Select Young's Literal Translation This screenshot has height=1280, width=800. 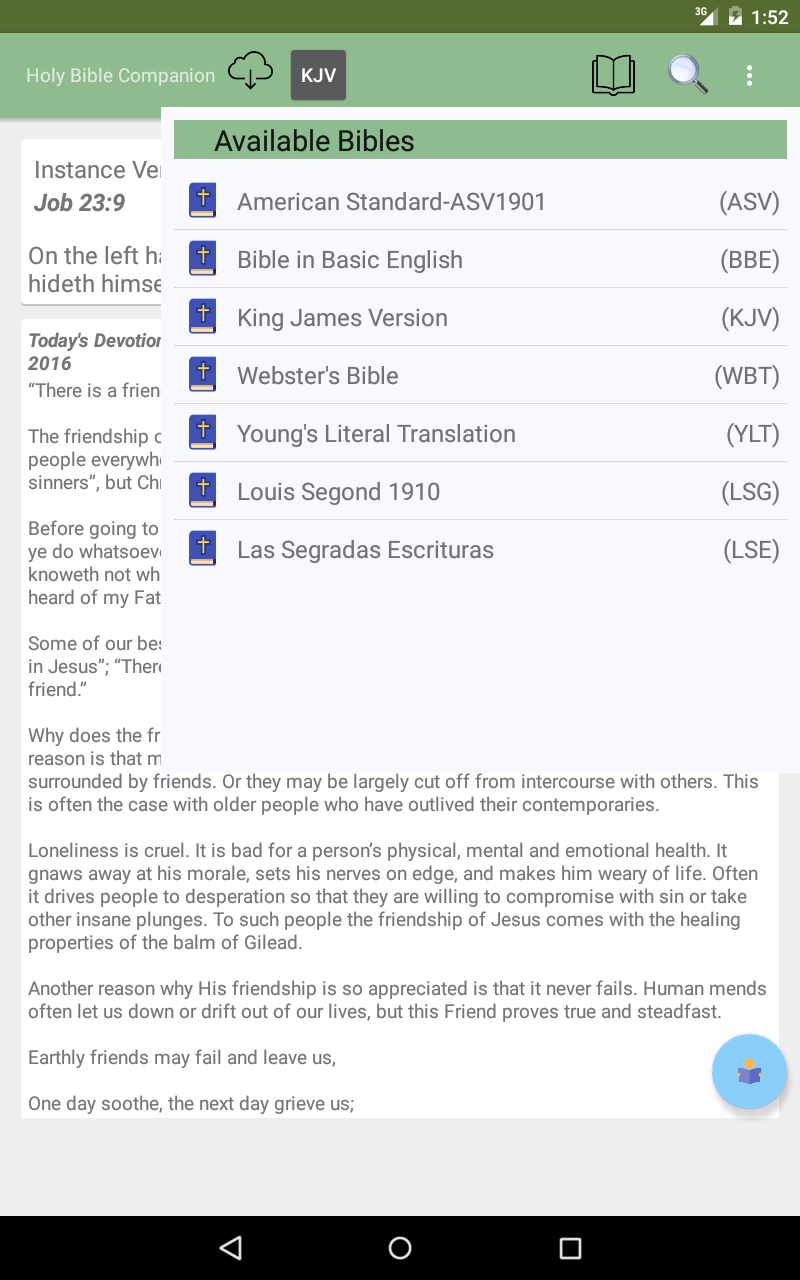(480, 433)
